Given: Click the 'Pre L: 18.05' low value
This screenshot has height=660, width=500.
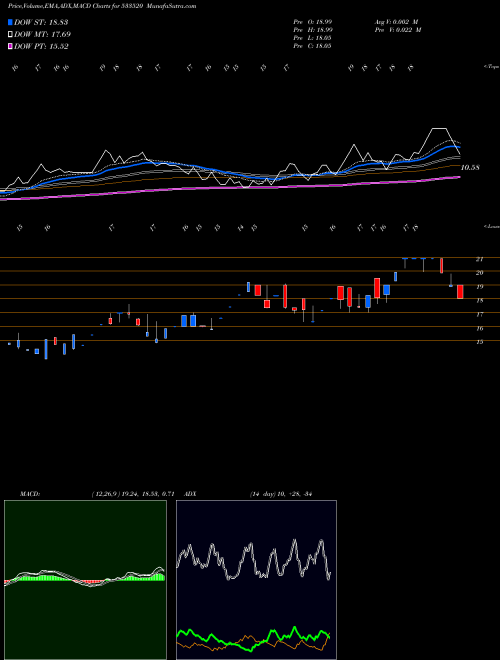Looking at the screenshot, I should 312,38.
